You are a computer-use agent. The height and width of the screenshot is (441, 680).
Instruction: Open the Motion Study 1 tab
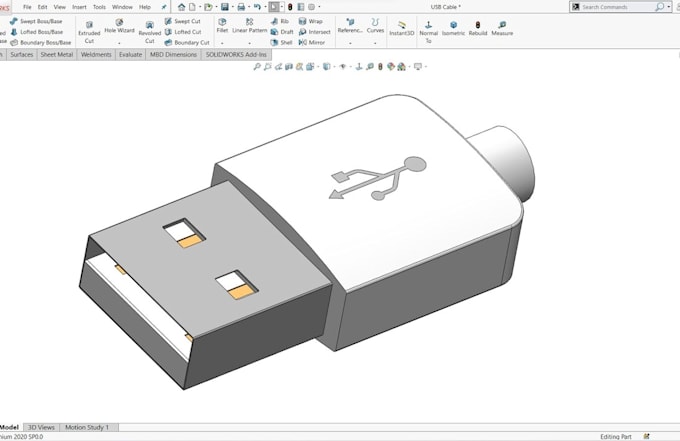tap(87, 427)
